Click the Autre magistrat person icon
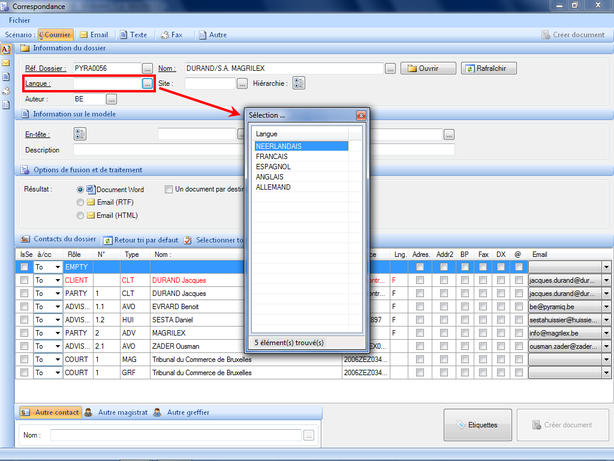The width and height of the screenshot is (614, 461). click(89, 411)
